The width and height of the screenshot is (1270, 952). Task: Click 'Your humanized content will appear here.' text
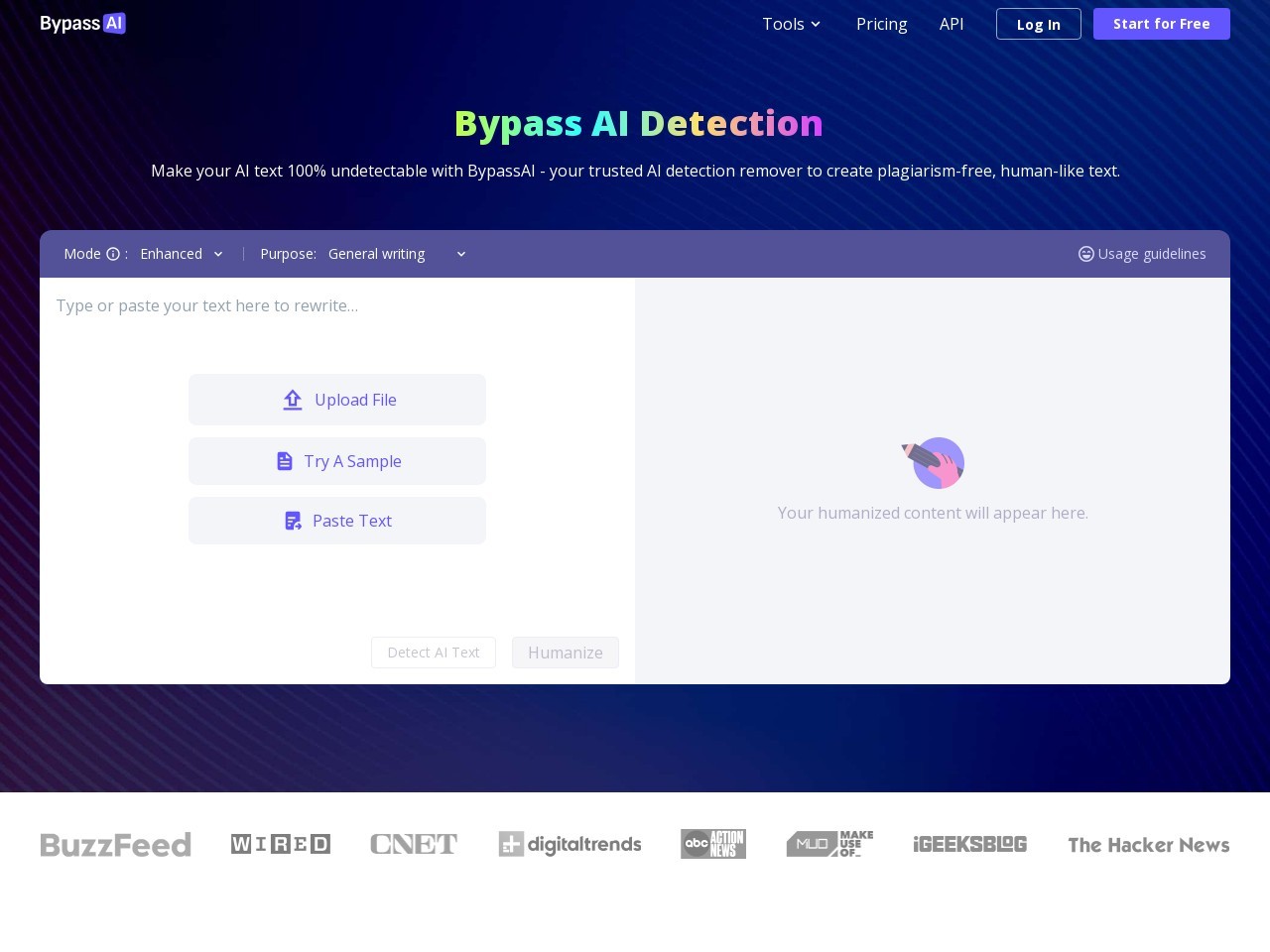point(933,513)
